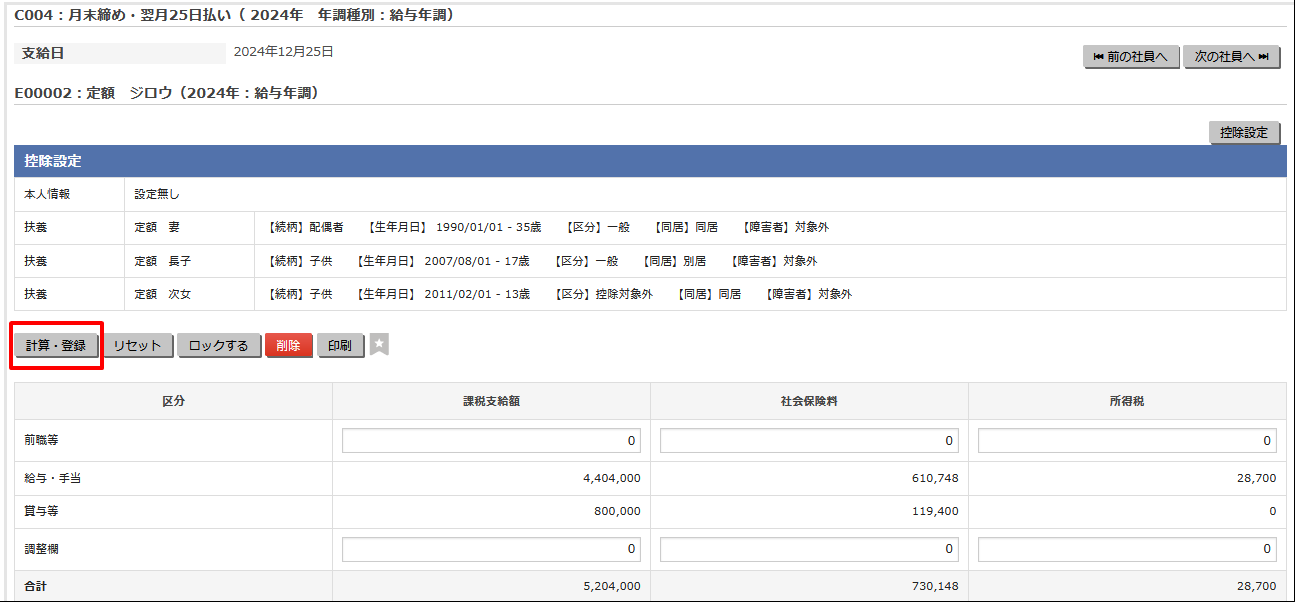This screenshot has width=1295, height=602.
Task: Select the 調整欄 社会保険料 input field
Action: [807, 548]
